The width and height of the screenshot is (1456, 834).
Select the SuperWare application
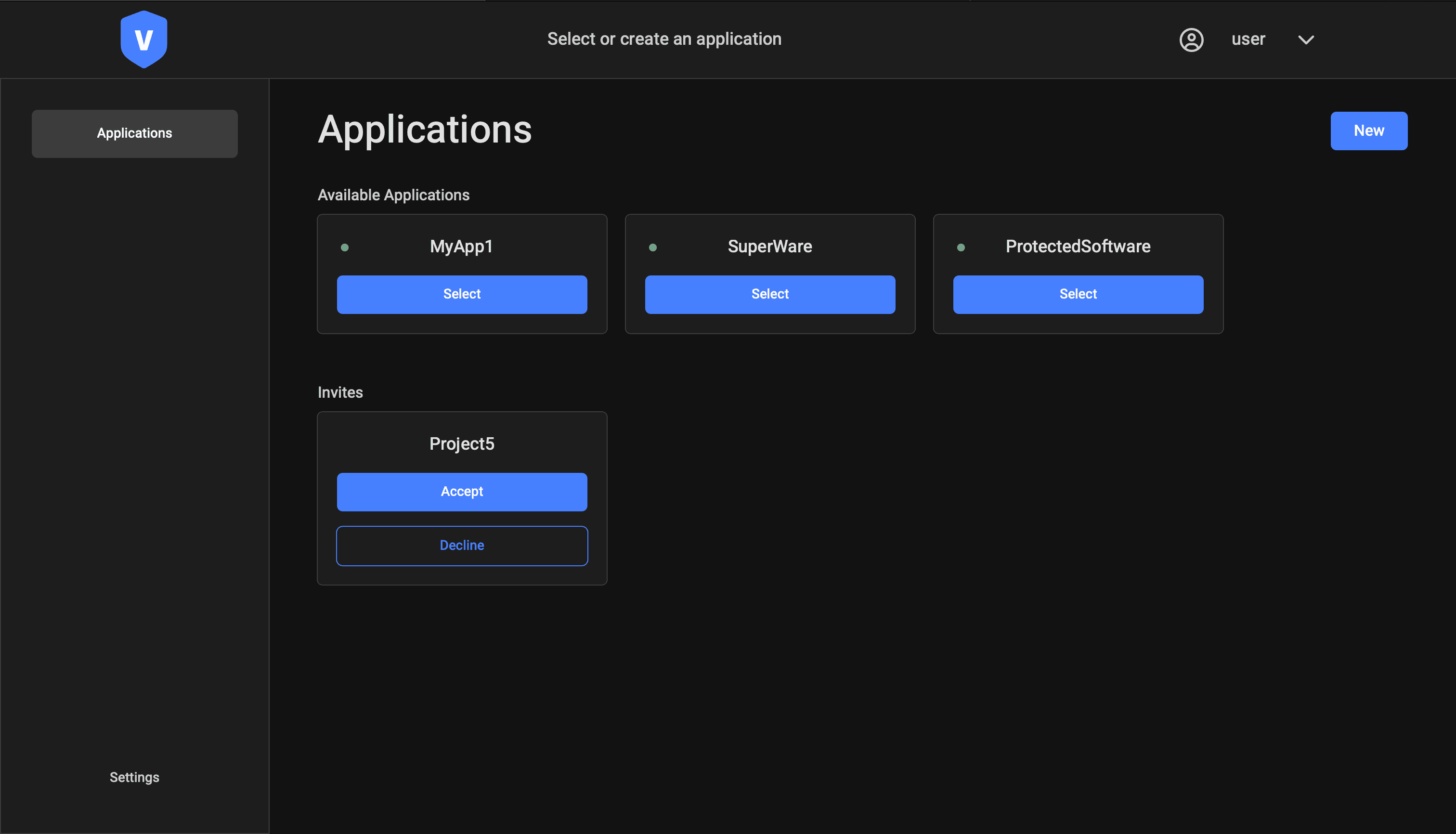pos(770,294)
